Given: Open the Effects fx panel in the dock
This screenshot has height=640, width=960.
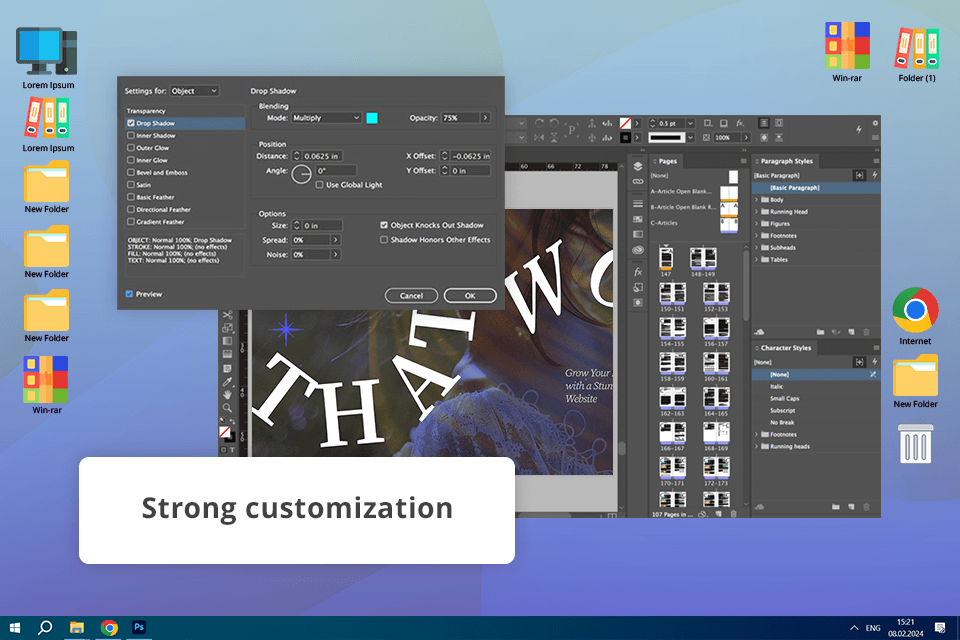Looking at the screenshot, I should [x=637, y=271].
